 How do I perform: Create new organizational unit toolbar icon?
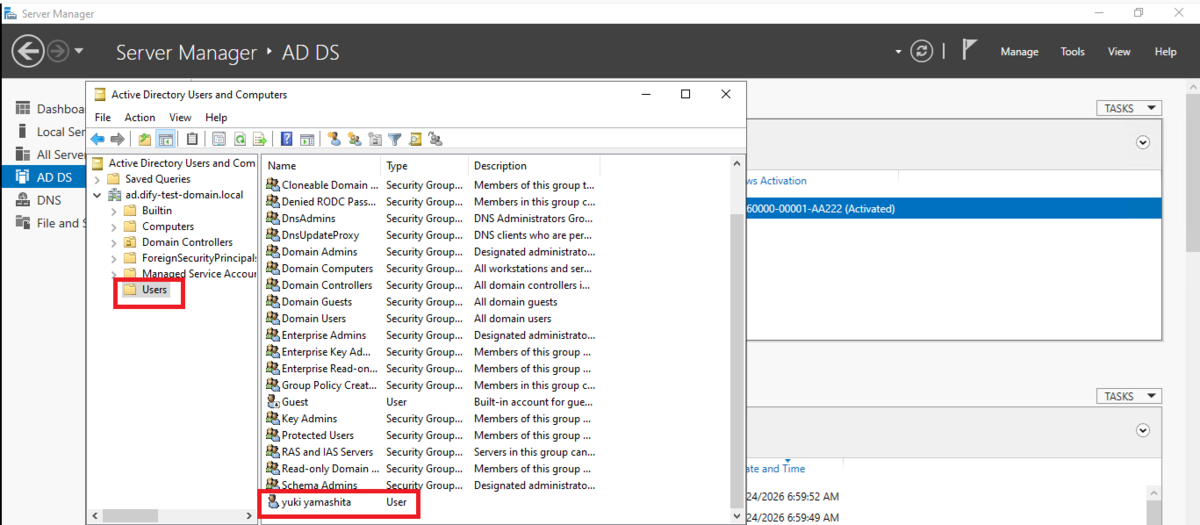[374, 139]
